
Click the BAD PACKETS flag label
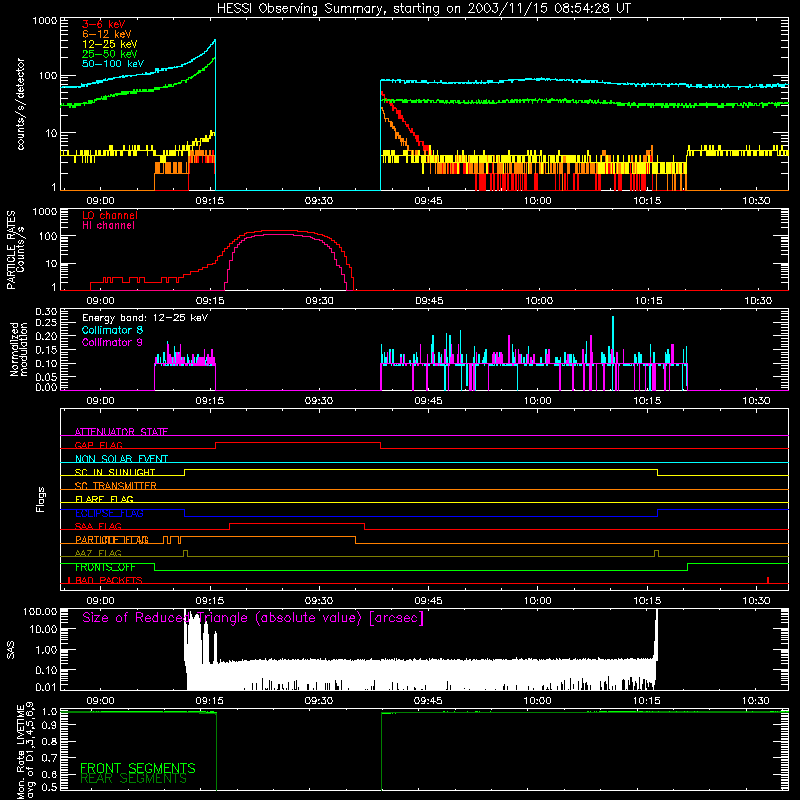[x=109, y=580]
